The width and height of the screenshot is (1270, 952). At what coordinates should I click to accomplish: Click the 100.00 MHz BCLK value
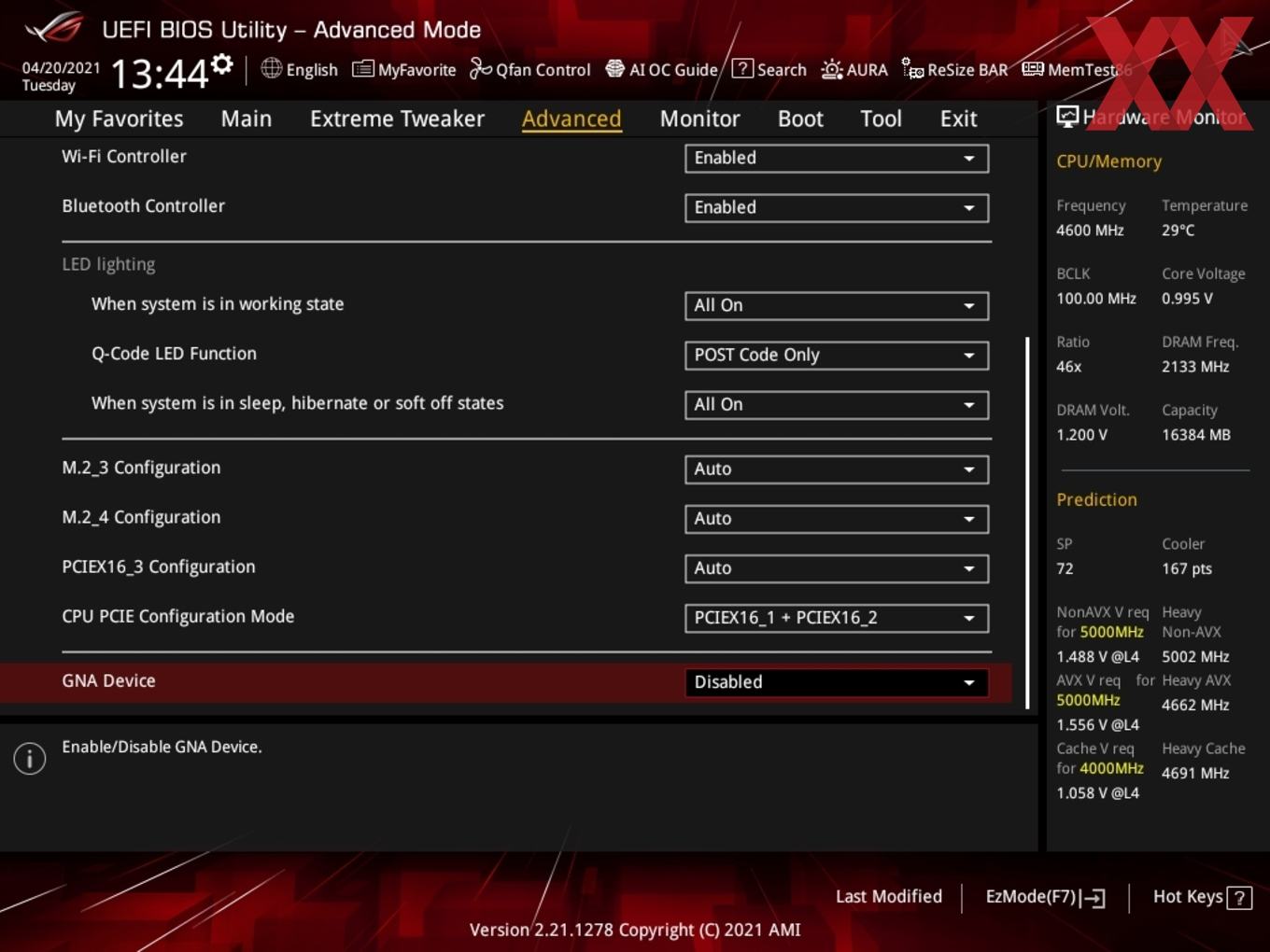(x=1096, y=298)
